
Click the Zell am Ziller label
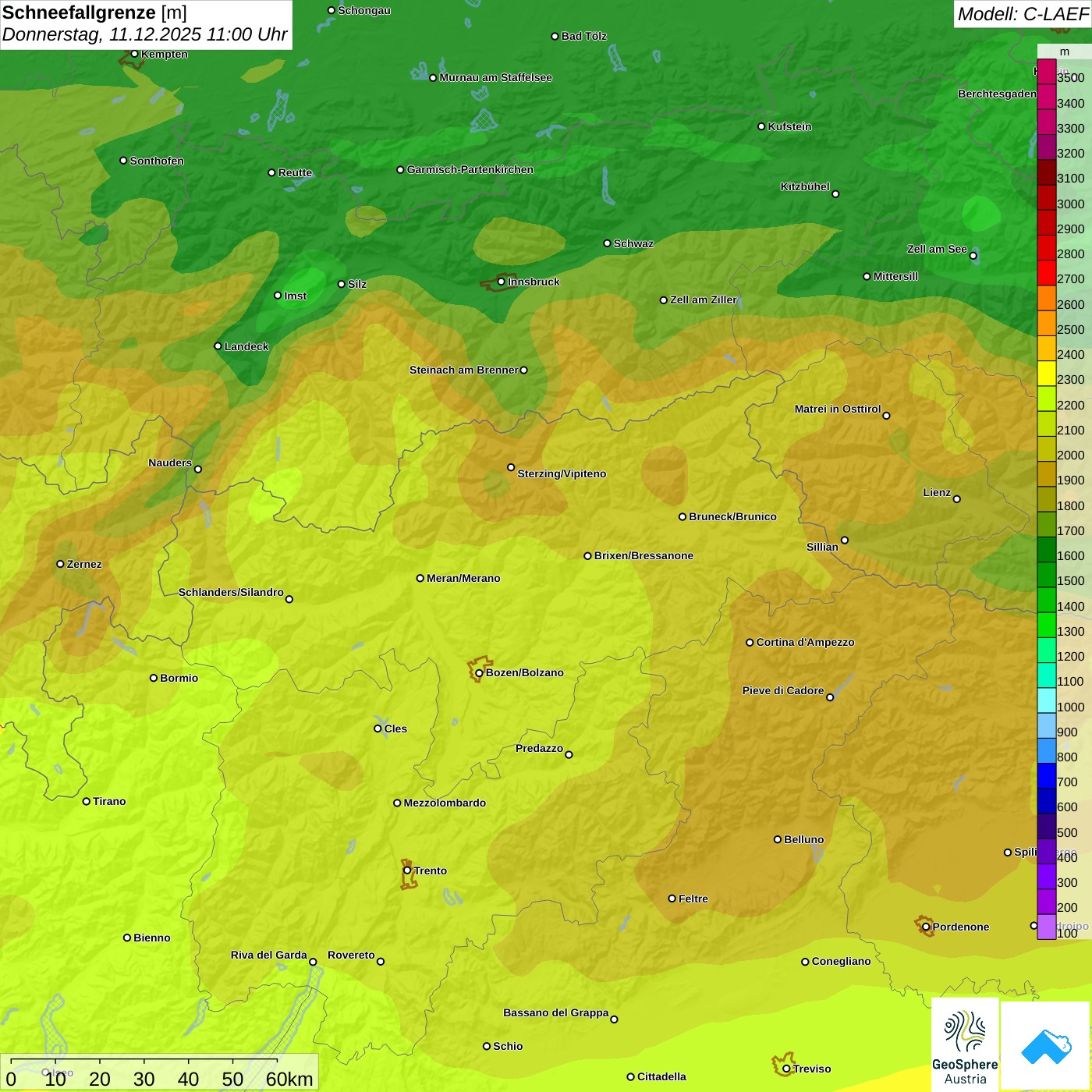coord(704,300)
